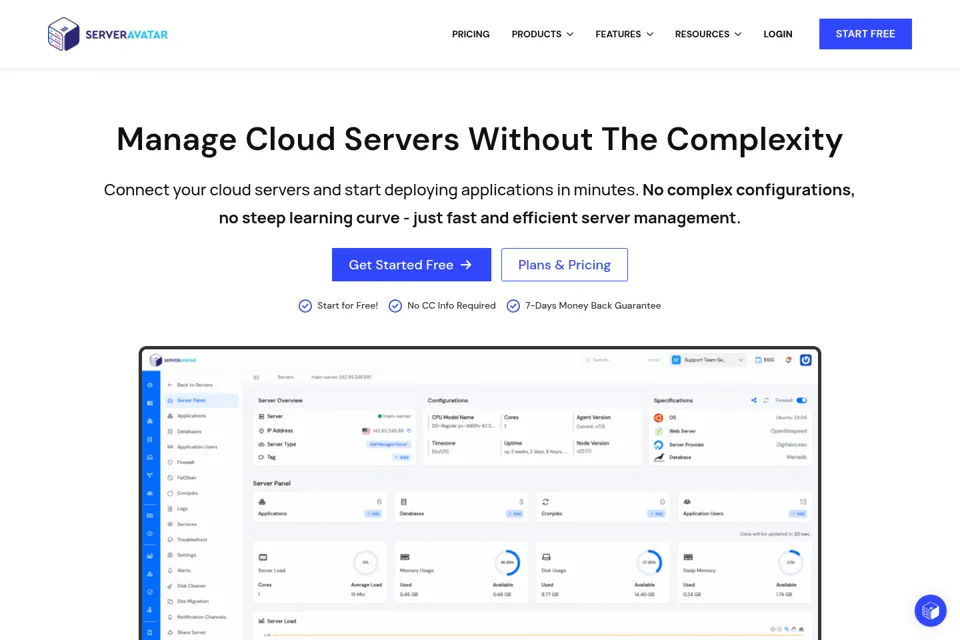Click the home icon on Server Load chart
Image resolution: width=960 pixels, height=640 pixels.
[x=801, y=629]
